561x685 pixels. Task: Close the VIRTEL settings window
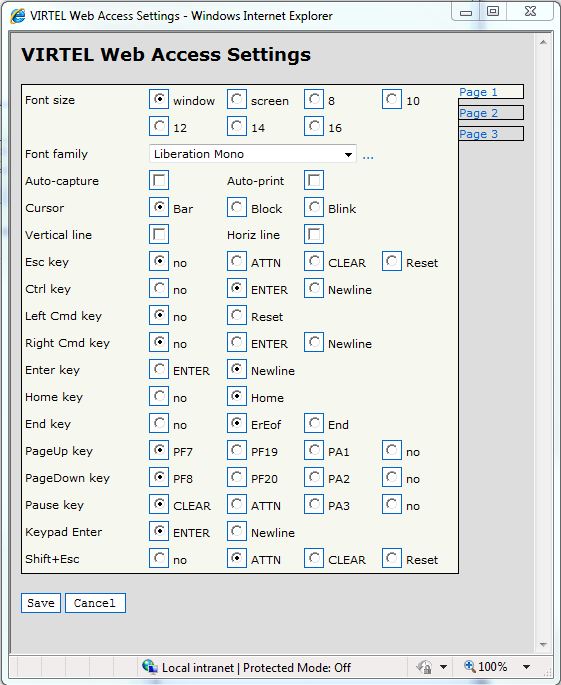coord(530,12)
